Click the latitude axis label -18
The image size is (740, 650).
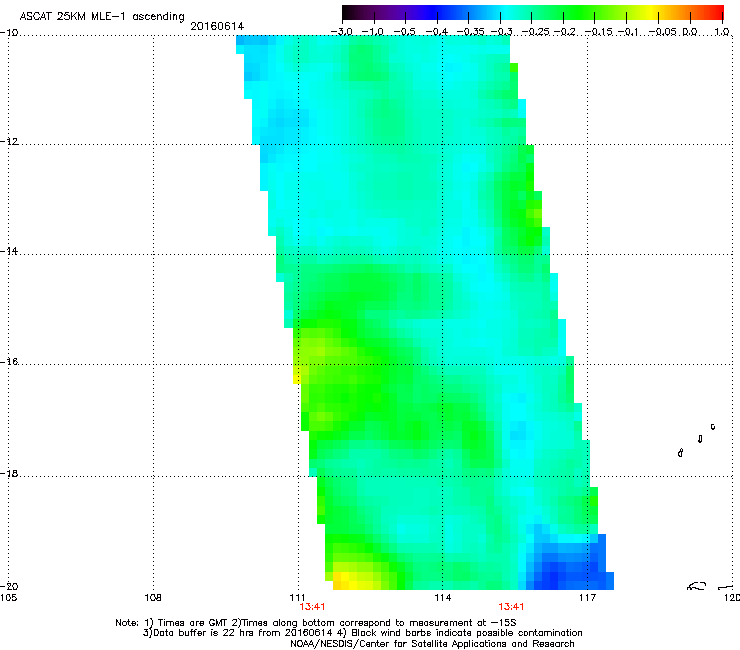coord(9,473)
